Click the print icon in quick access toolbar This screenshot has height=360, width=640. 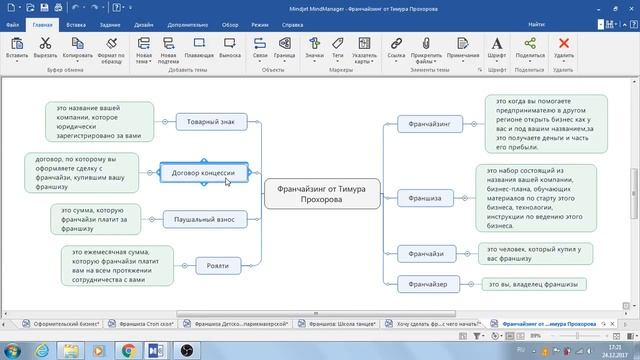coord(58,7)
